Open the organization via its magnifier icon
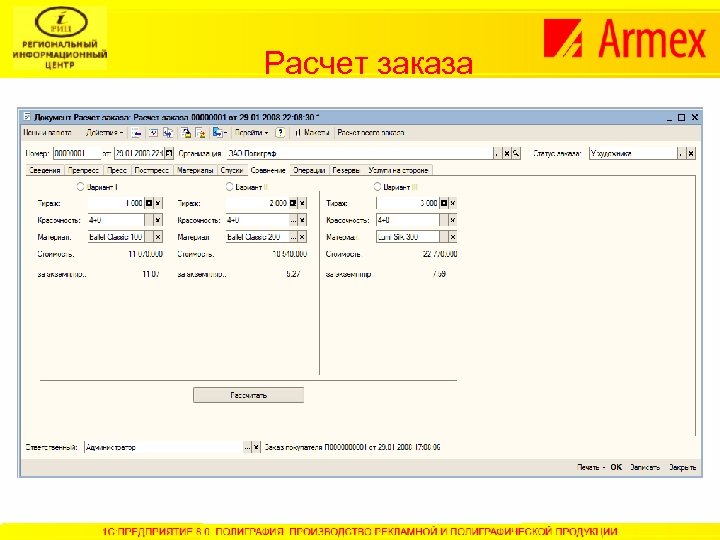 click(516, 153)
